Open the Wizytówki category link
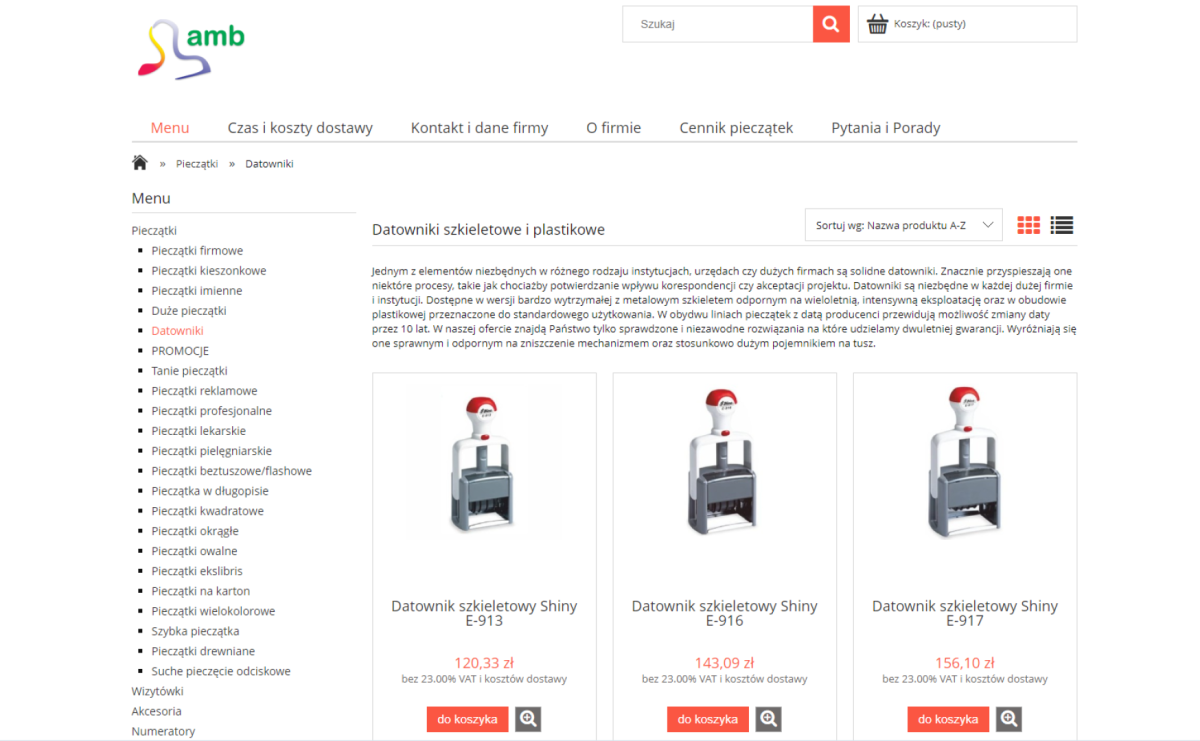The width and height of the screenshot is (1200, 741). pyautogui.click(x=157, y=691)
